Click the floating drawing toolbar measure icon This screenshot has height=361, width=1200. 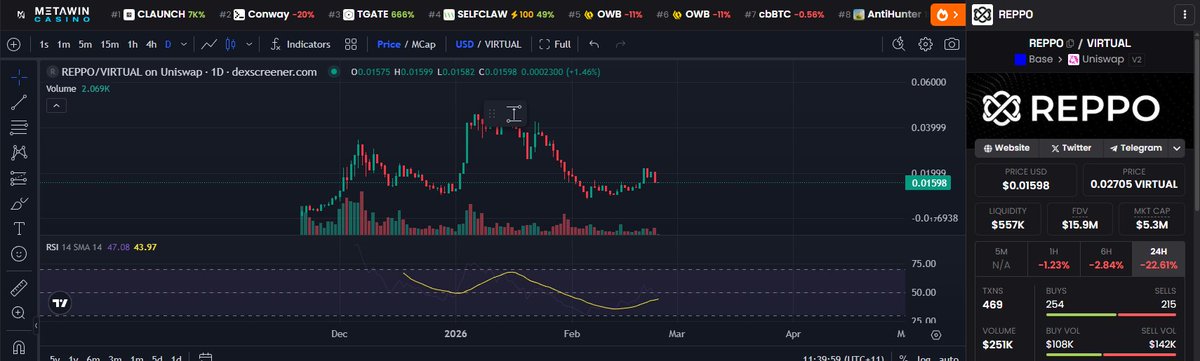[x=513, y=114]
